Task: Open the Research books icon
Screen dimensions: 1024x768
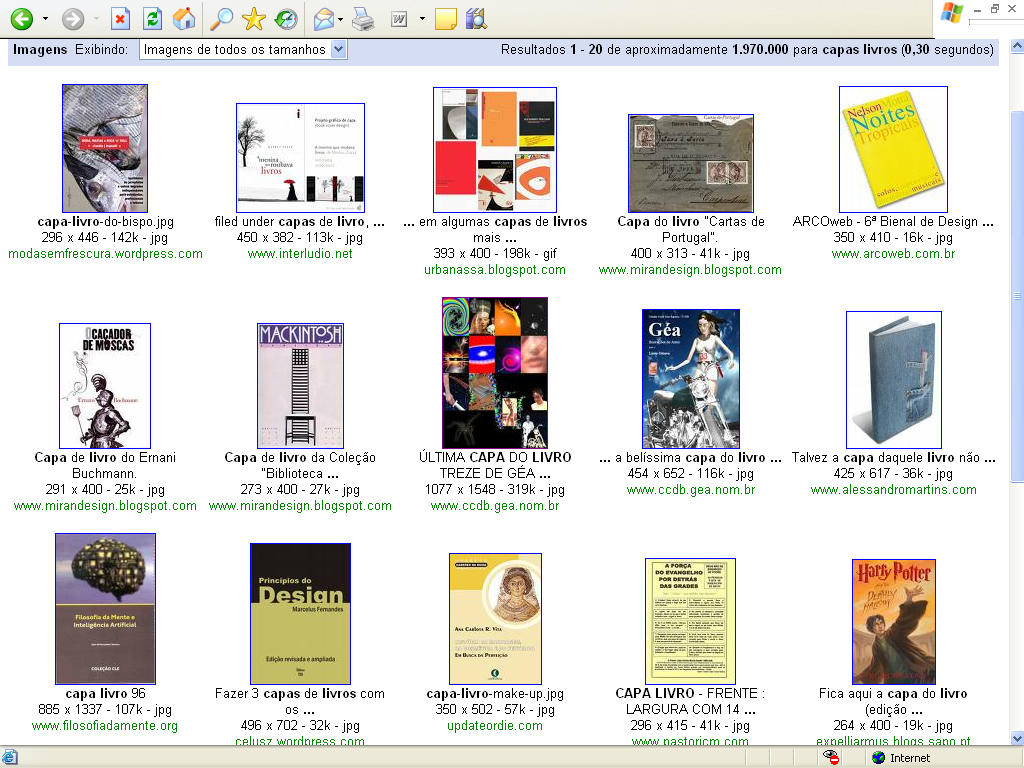Action: [476, 18]
